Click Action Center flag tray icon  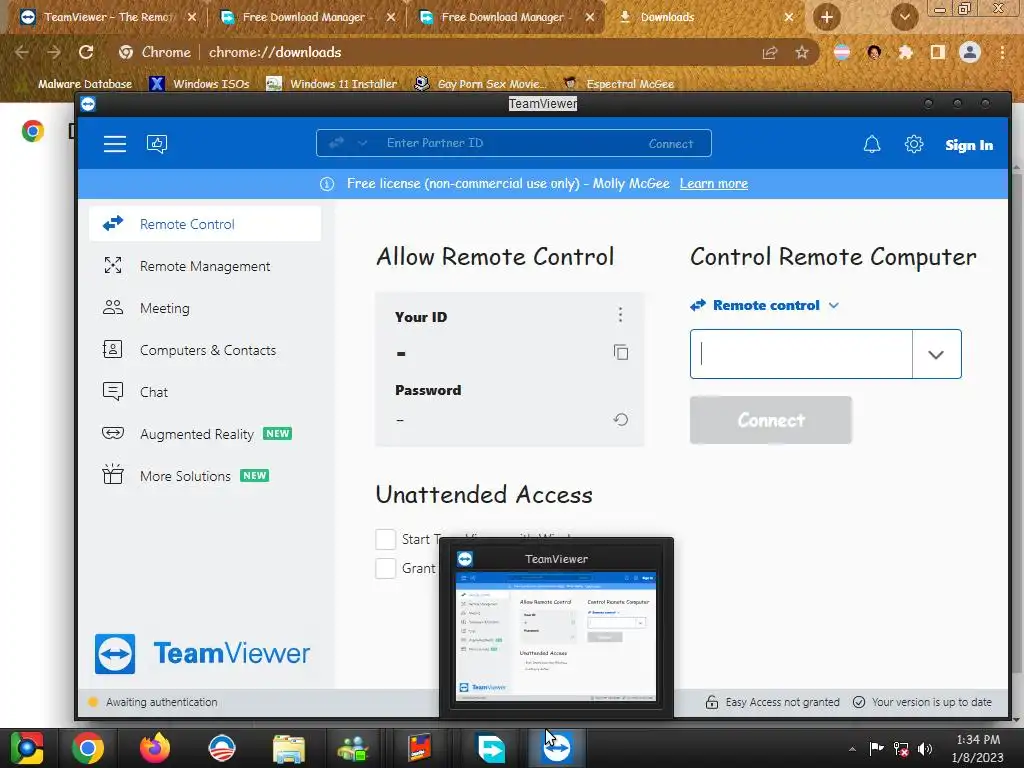click(x=876, y=748)
